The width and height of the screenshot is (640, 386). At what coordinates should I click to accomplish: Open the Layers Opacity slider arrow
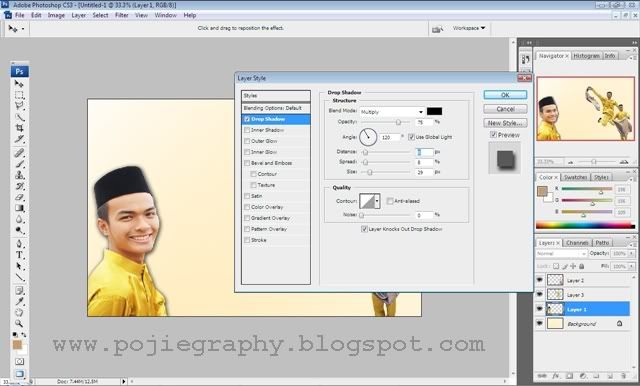coord(631,254)
